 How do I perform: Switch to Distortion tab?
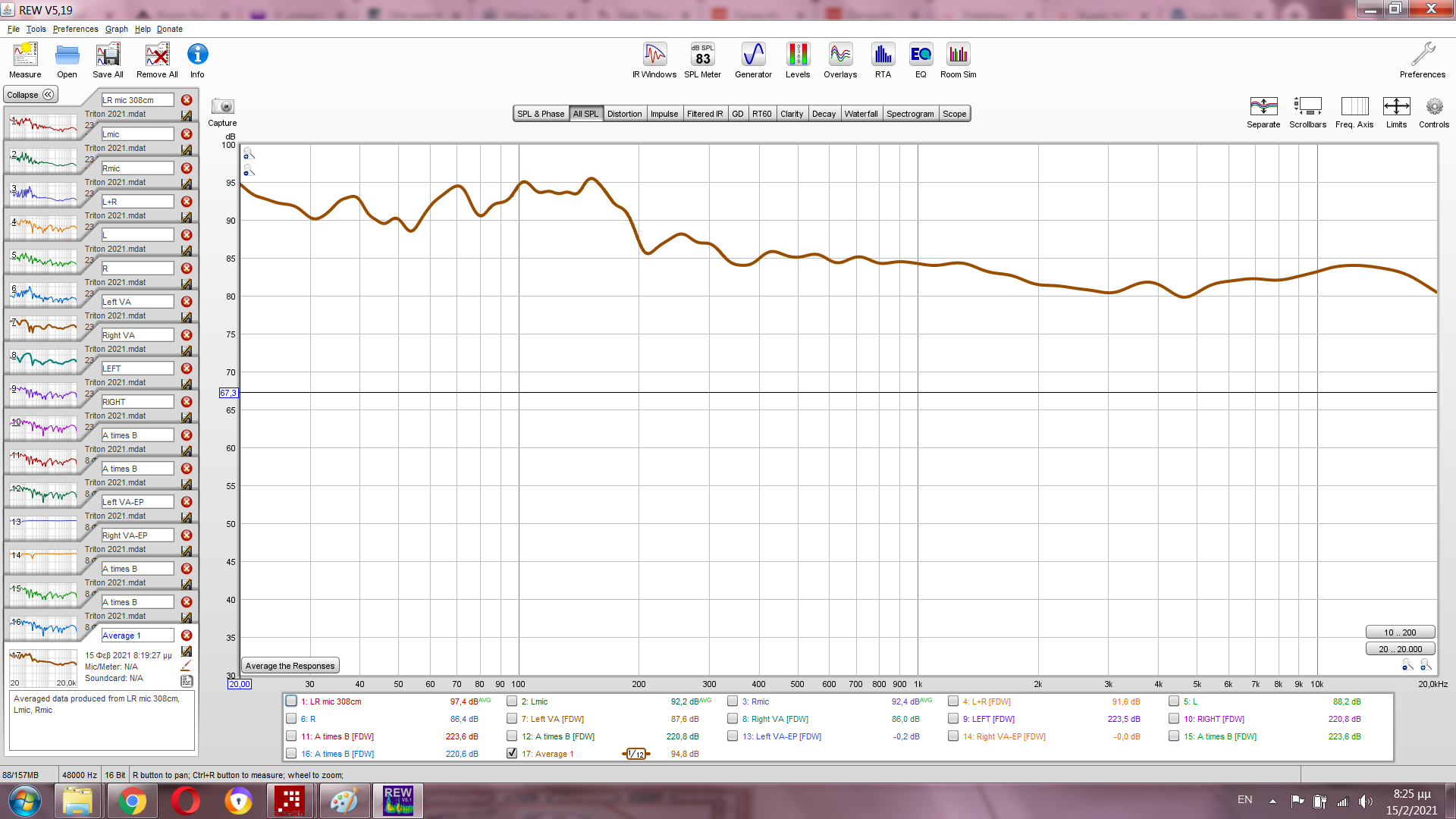point(624,114)
